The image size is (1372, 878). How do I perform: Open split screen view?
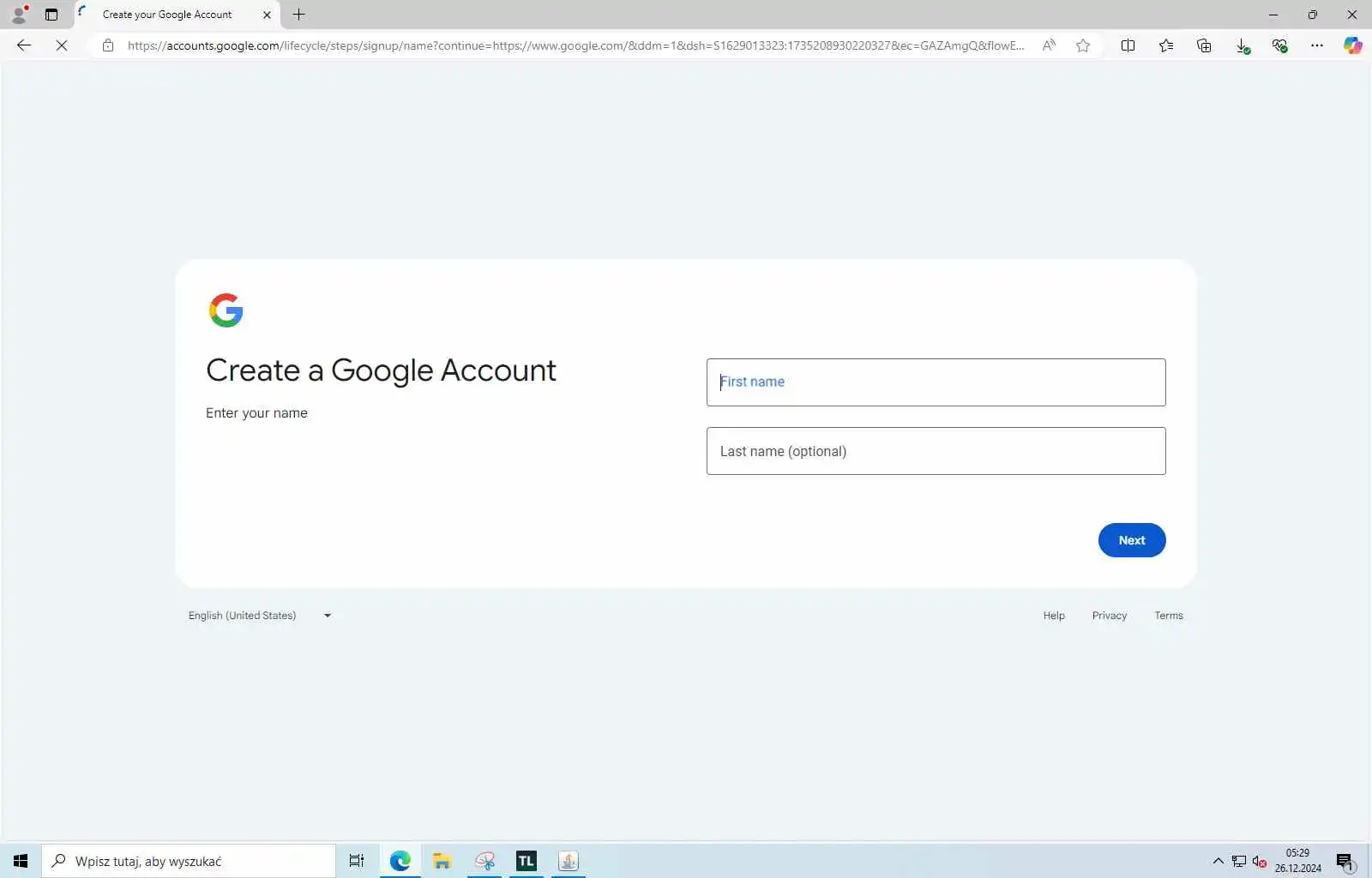pyautogui.click(x=1128, y=45)
